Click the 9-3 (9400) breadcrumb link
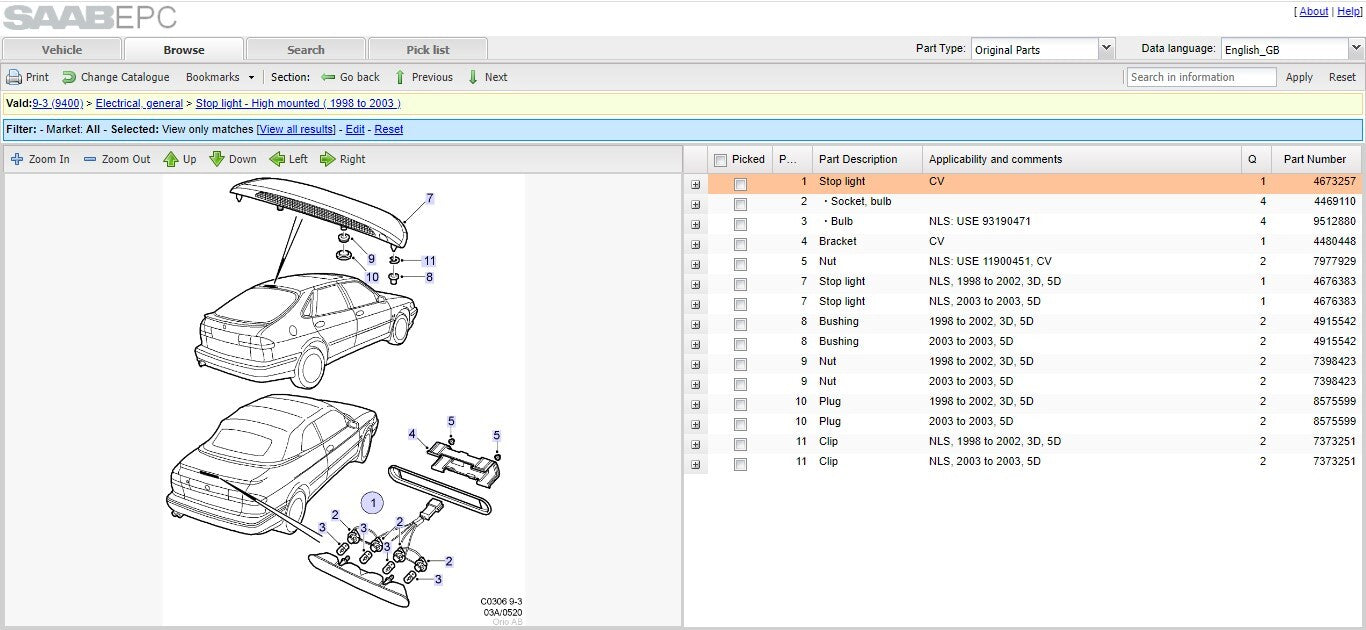Screen dimensions: 1366x630 click(58, 103)
